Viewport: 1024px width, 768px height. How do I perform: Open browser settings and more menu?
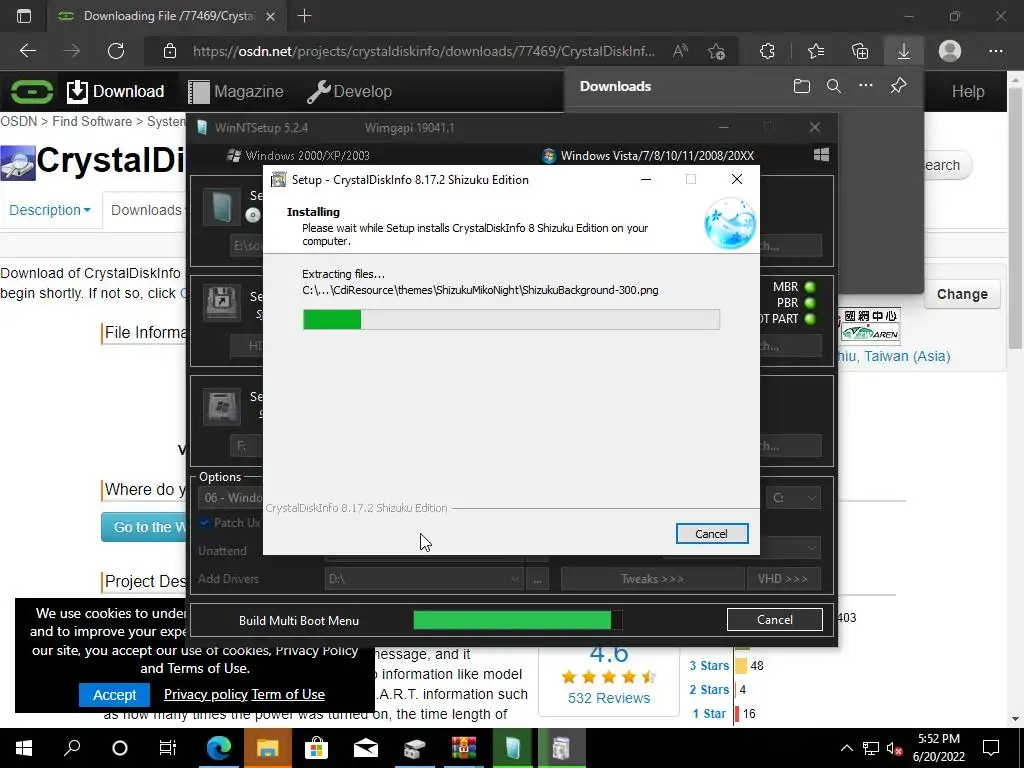pyautogui.click(x=996, y=51)
